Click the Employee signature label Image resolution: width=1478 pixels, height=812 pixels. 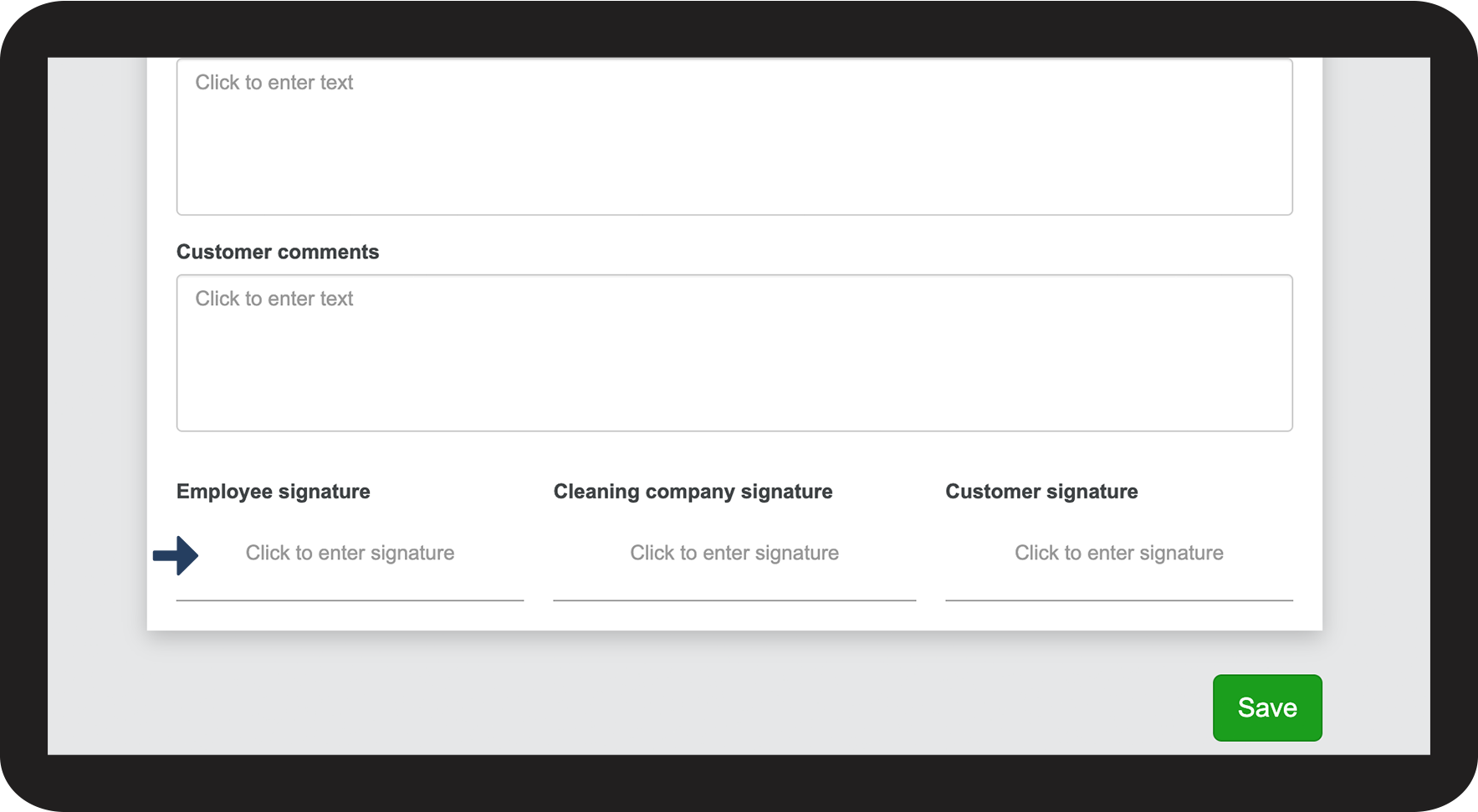[x=274, y=492]
